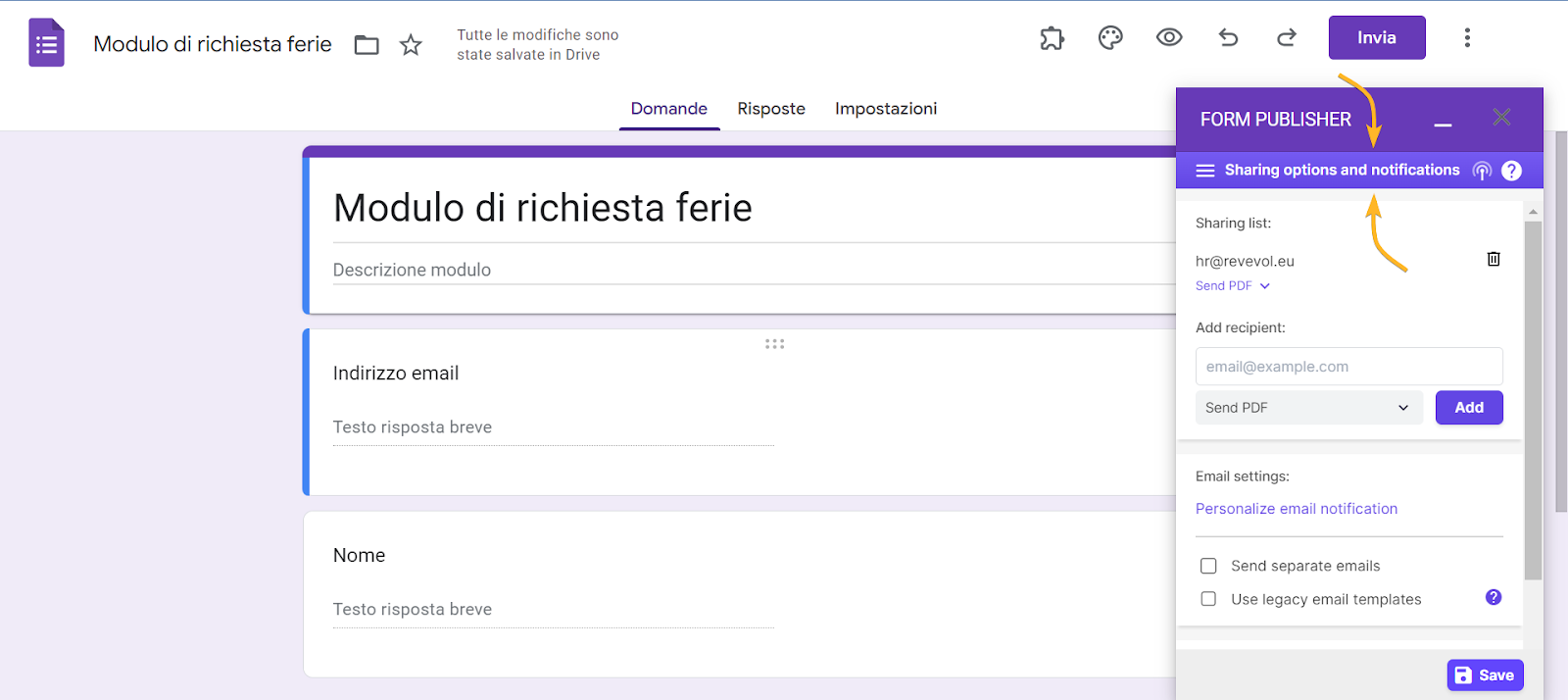Preview the form with the eye icon
Viewport: 1568px width, 700px height.
pos(1169,38)
